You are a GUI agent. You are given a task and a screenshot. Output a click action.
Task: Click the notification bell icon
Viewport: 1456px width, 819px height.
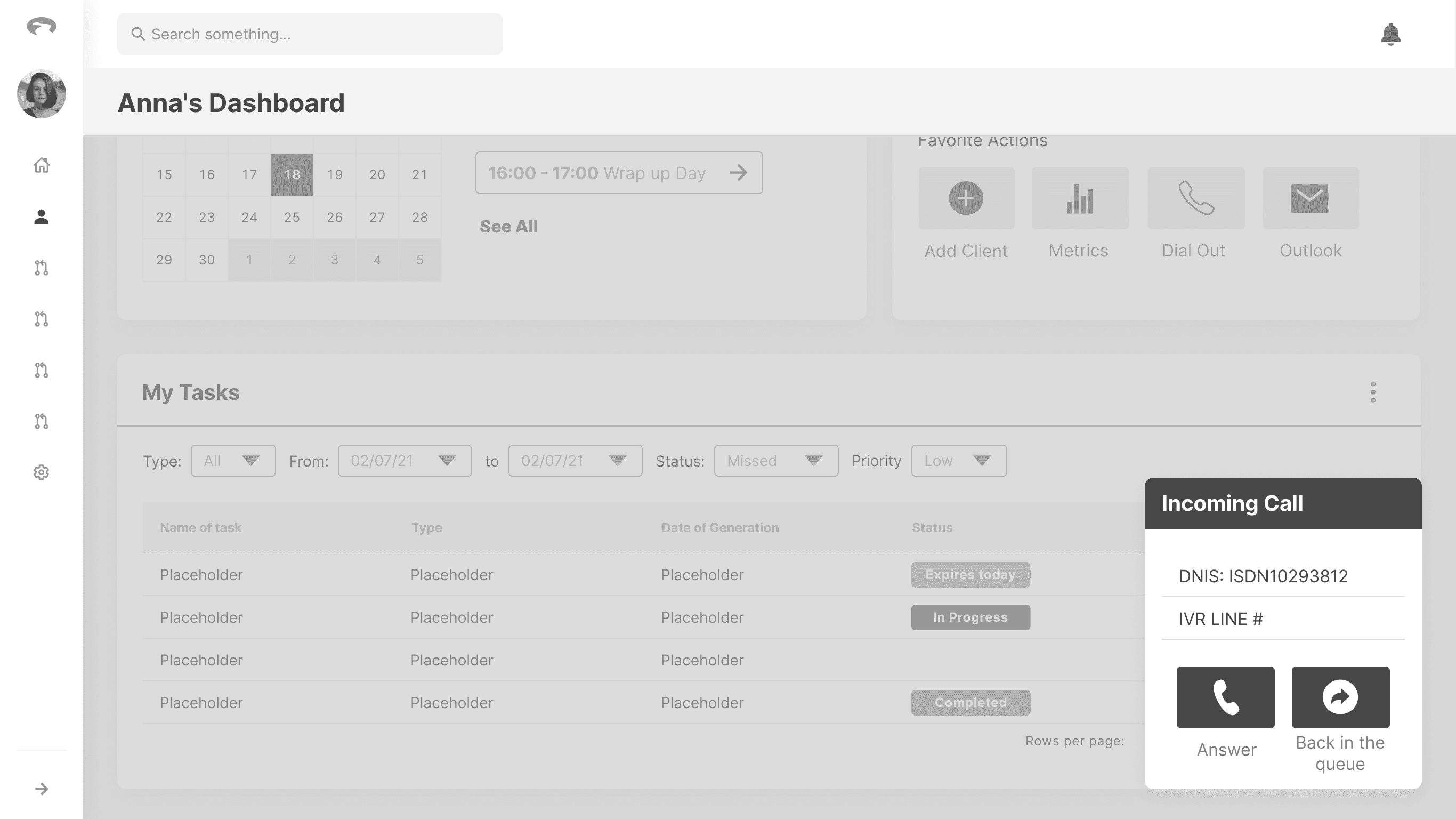click(1390, 35)
